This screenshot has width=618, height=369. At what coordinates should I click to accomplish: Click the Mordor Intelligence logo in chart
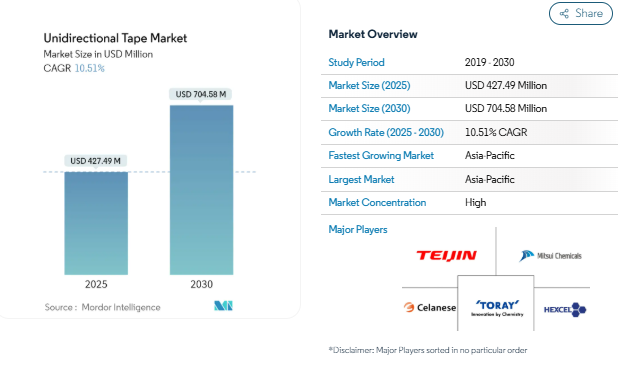(x=223, y=306)
